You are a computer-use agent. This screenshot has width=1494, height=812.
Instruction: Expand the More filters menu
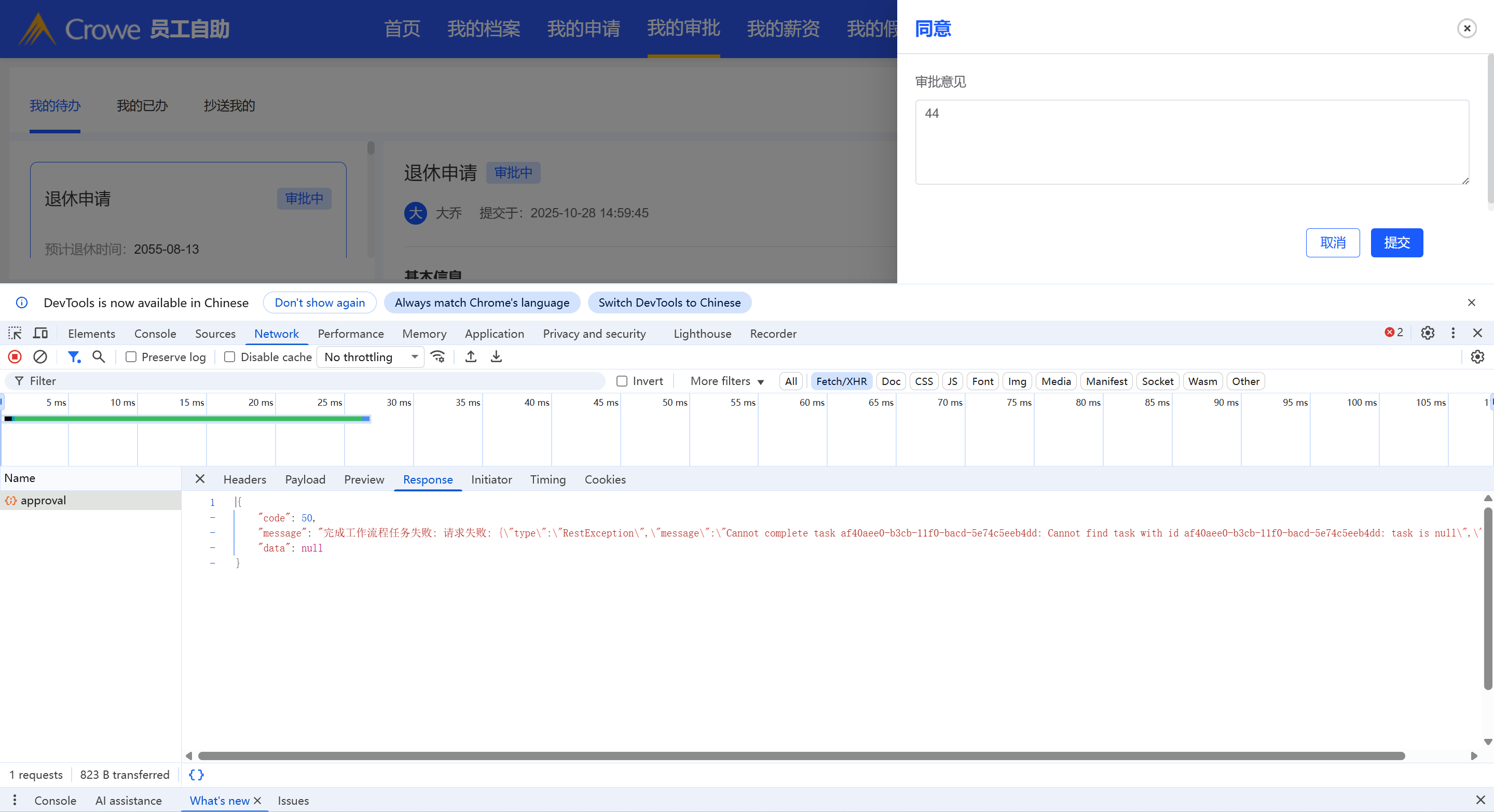pos(726,381)
